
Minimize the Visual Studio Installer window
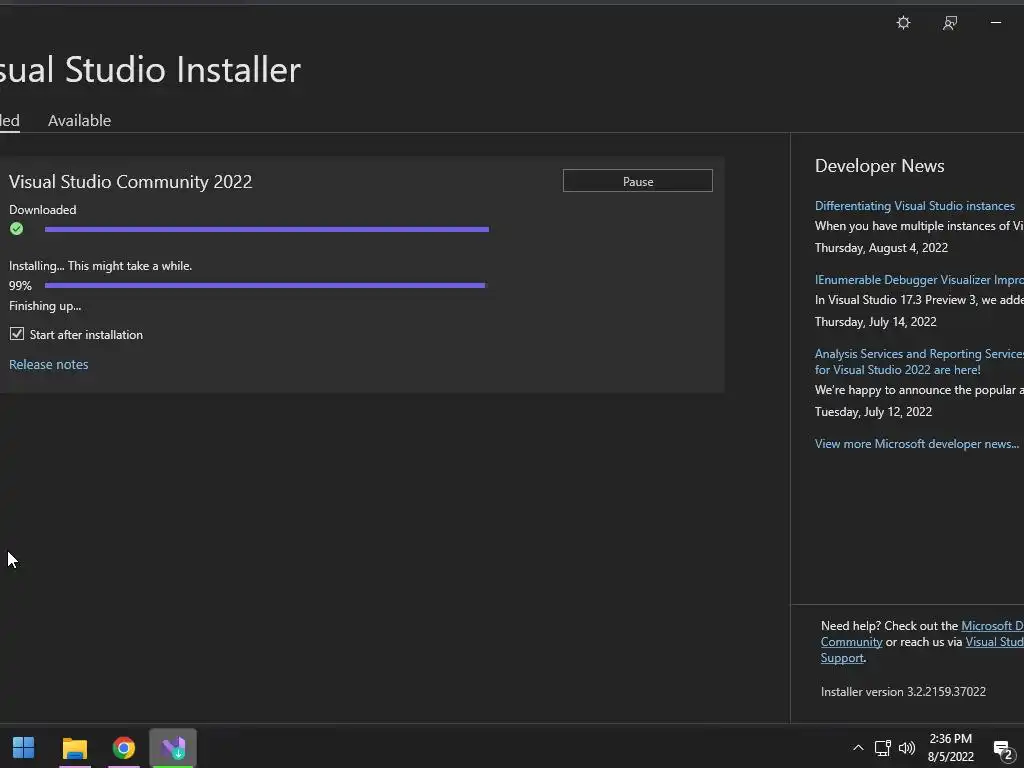pos(996,23)
